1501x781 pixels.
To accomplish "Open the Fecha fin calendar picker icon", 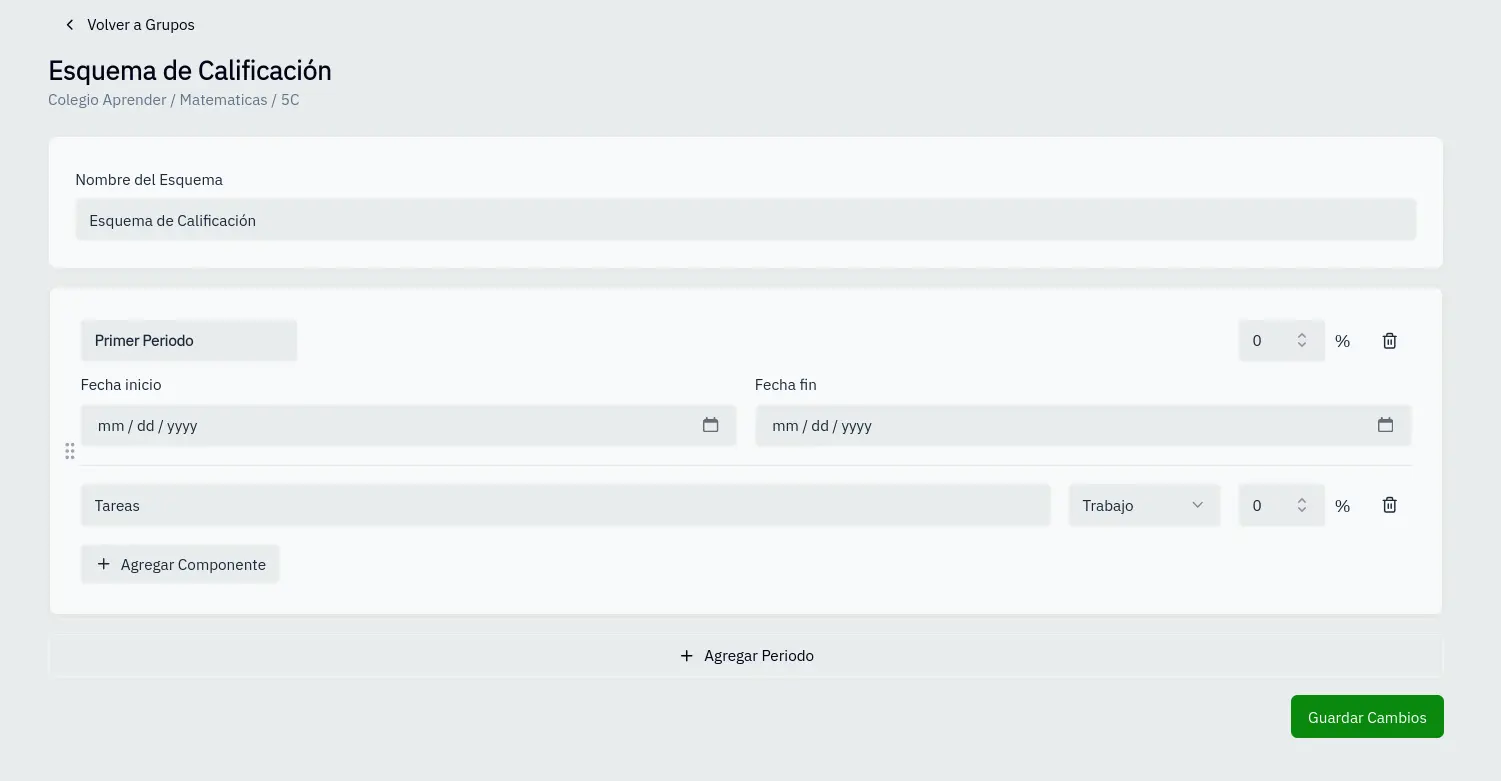I will (1385, 425).
